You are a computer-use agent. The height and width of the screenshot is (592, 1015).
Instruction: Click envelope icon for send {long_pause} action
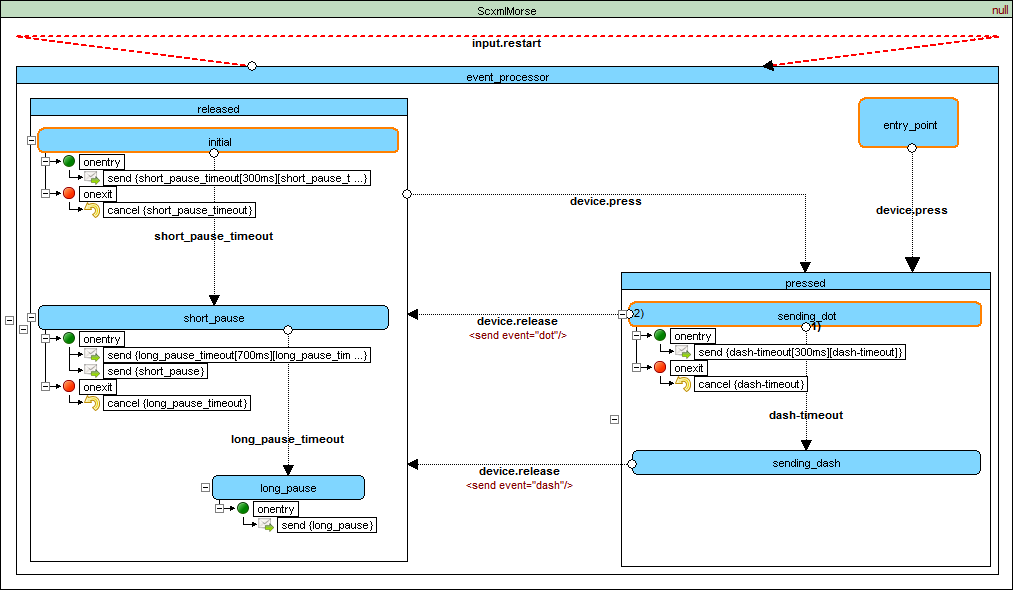tap(267, 525)
